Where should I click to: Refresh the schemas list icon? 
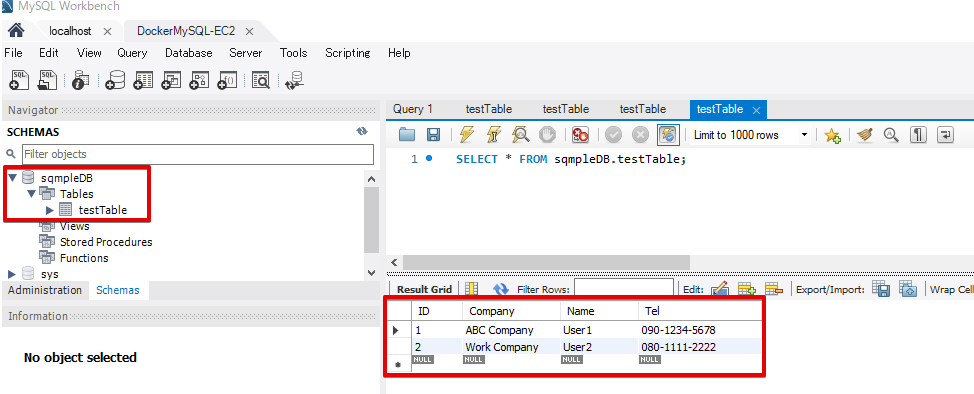point(362,131)
